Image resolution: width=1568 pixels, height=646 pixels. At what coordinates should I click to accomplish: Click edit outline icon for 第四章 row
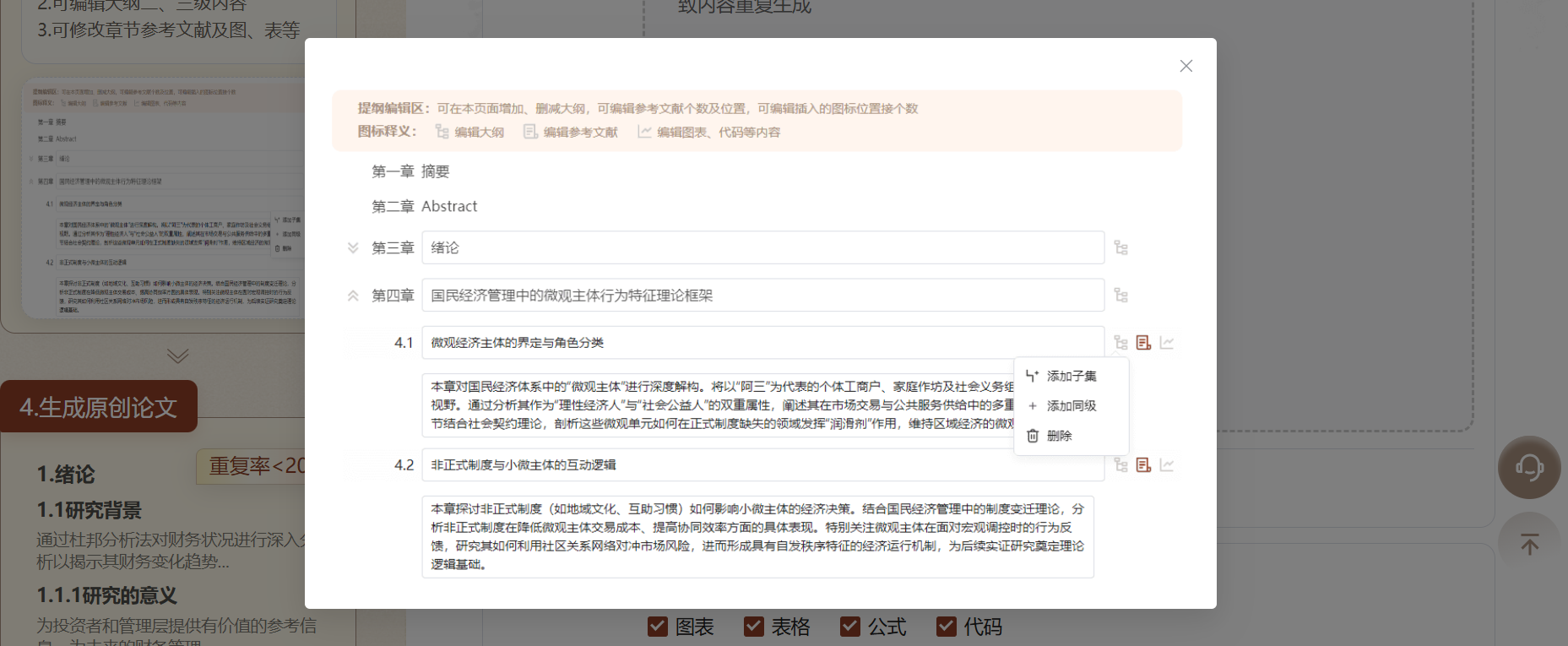click(1120, 295)
